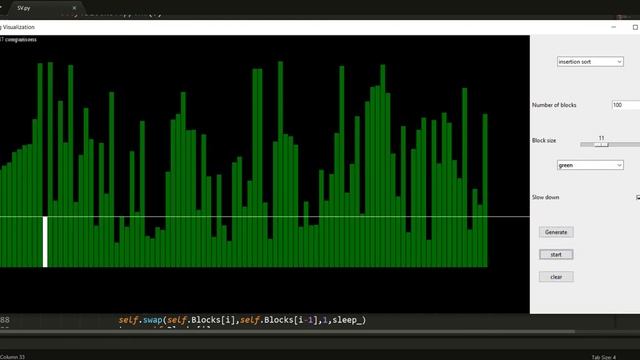This screenshot has width=640, height=360.
Task: Minimize the Visualization window
Action: 613,27
